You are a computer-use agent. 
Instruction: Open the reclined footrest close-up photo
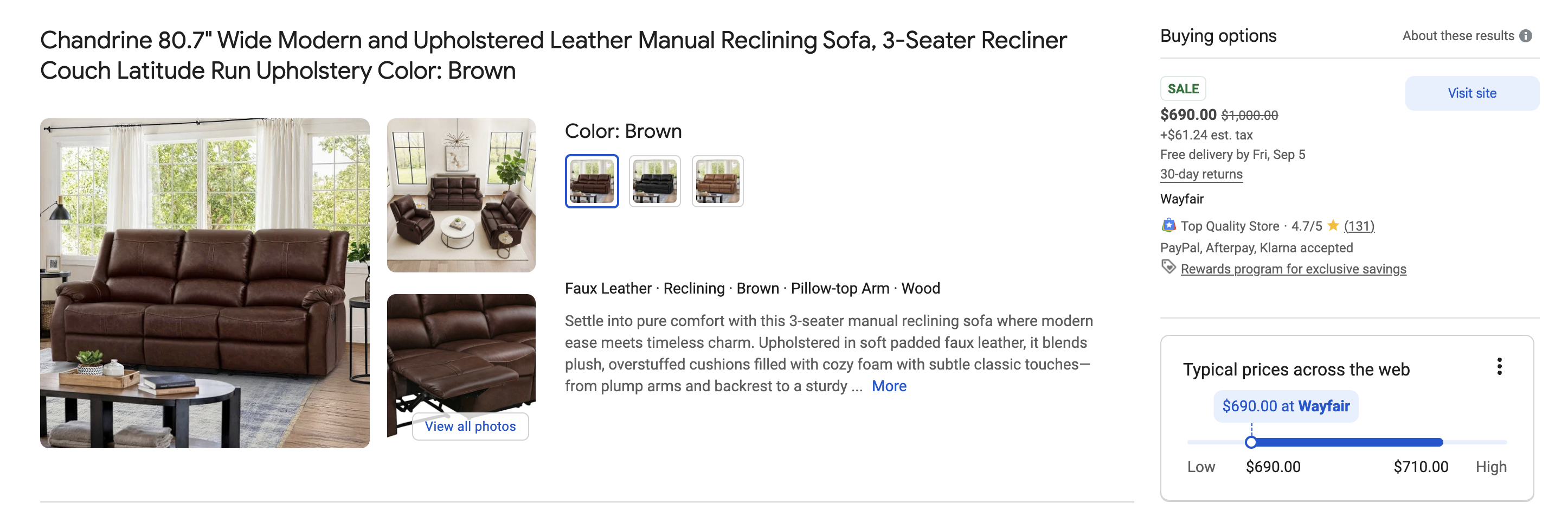(x=461, y=353)
